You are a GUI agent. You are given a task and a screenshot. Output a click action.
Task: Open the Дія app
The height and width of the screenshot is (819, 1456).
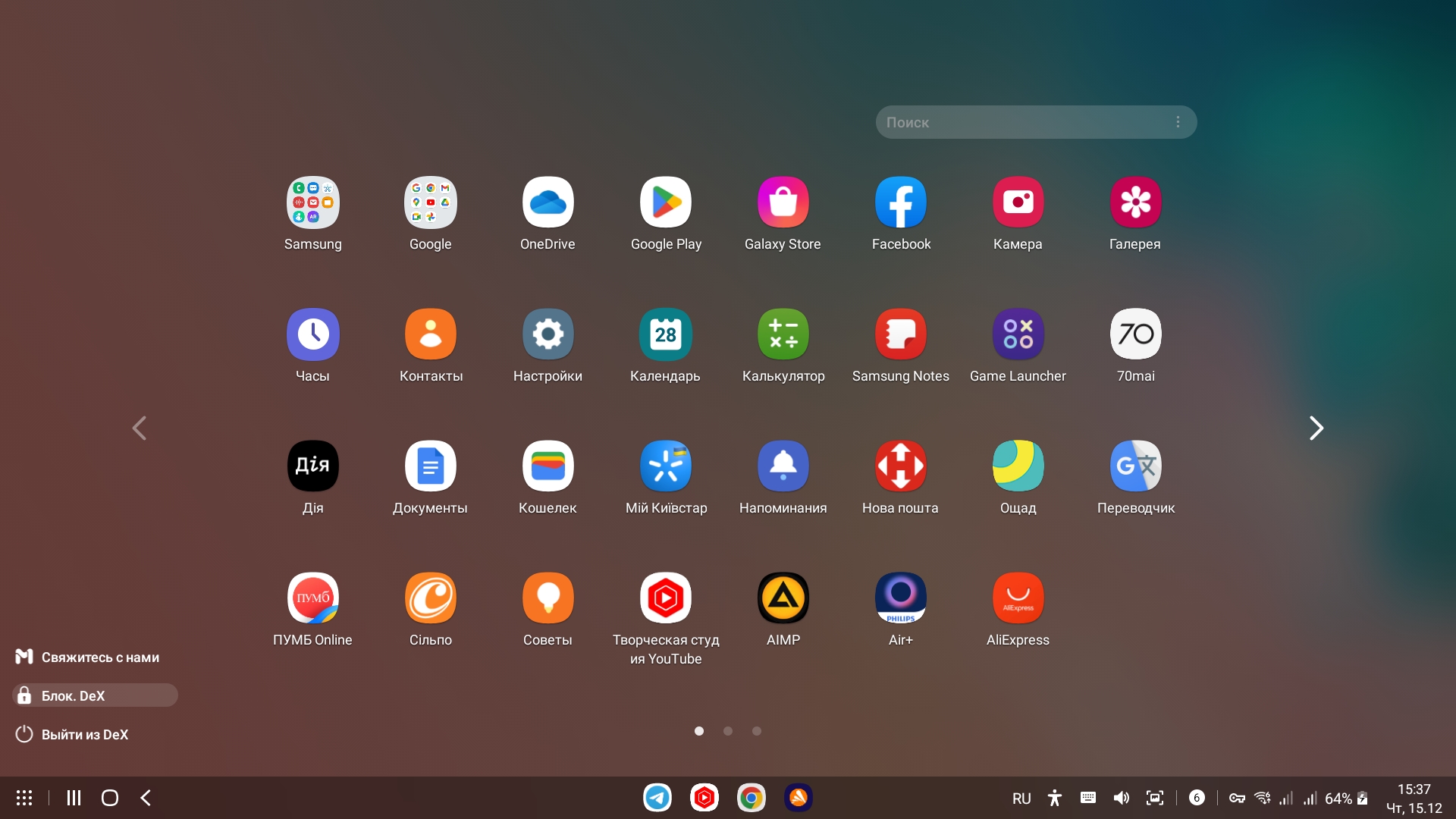click(312, 466)
